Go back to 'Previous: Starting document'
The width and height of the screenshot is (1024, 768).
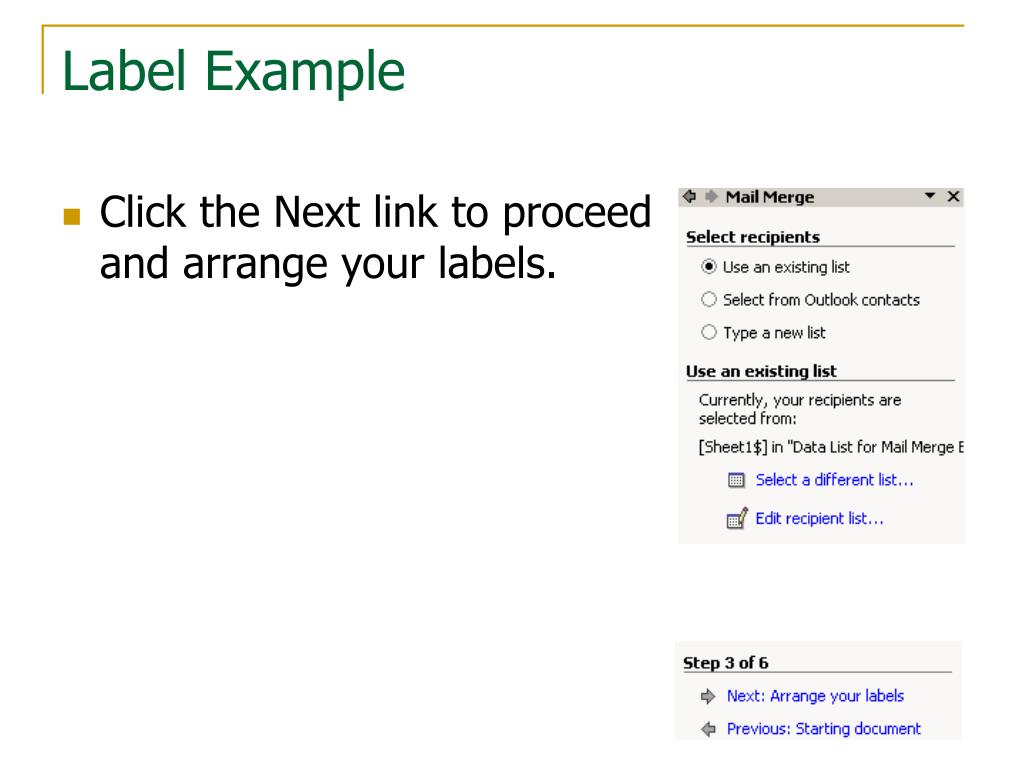coord(824,729)
